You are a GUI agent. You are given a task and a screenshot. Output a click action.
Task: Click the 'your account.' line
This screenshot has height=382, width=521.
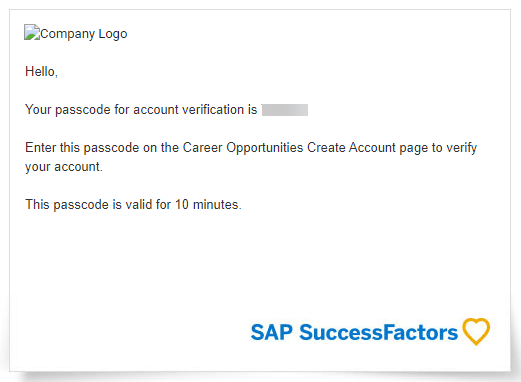pos(64,167)
